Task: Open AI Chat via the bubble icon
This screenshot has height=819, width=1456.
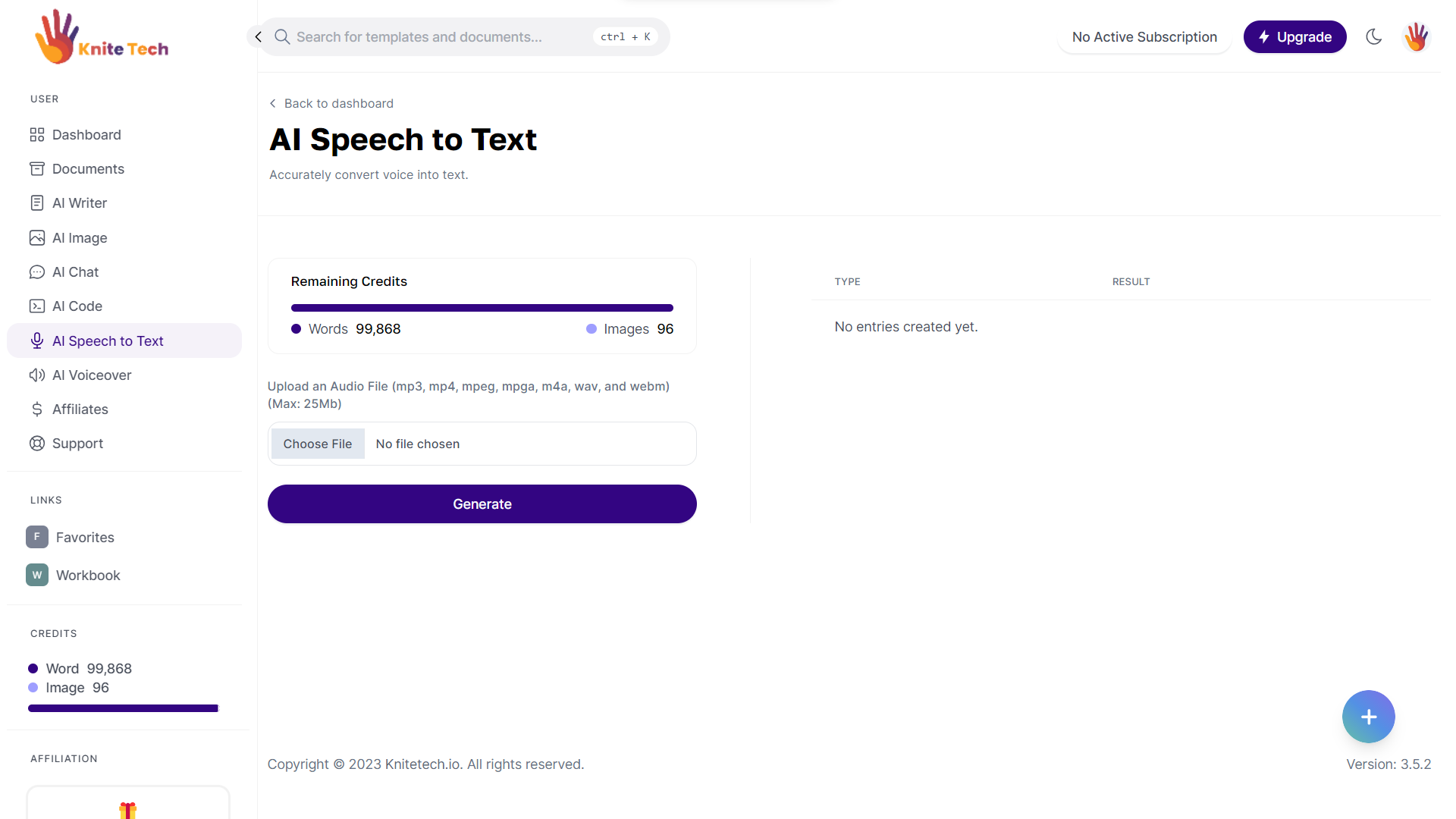Action: (36, 272)
